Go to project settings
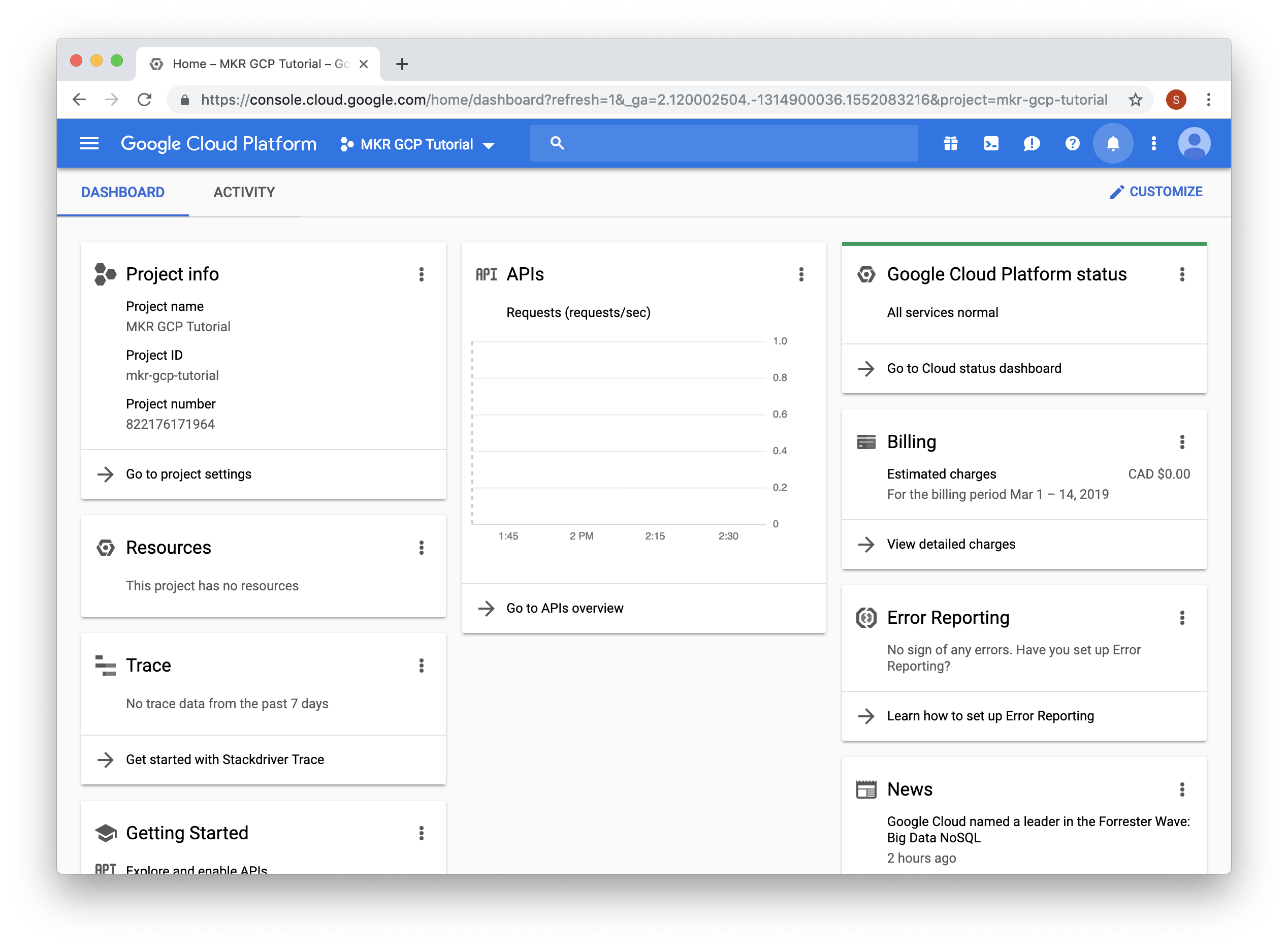Screen dimensions: 1288x949 [x=188, y=474]
